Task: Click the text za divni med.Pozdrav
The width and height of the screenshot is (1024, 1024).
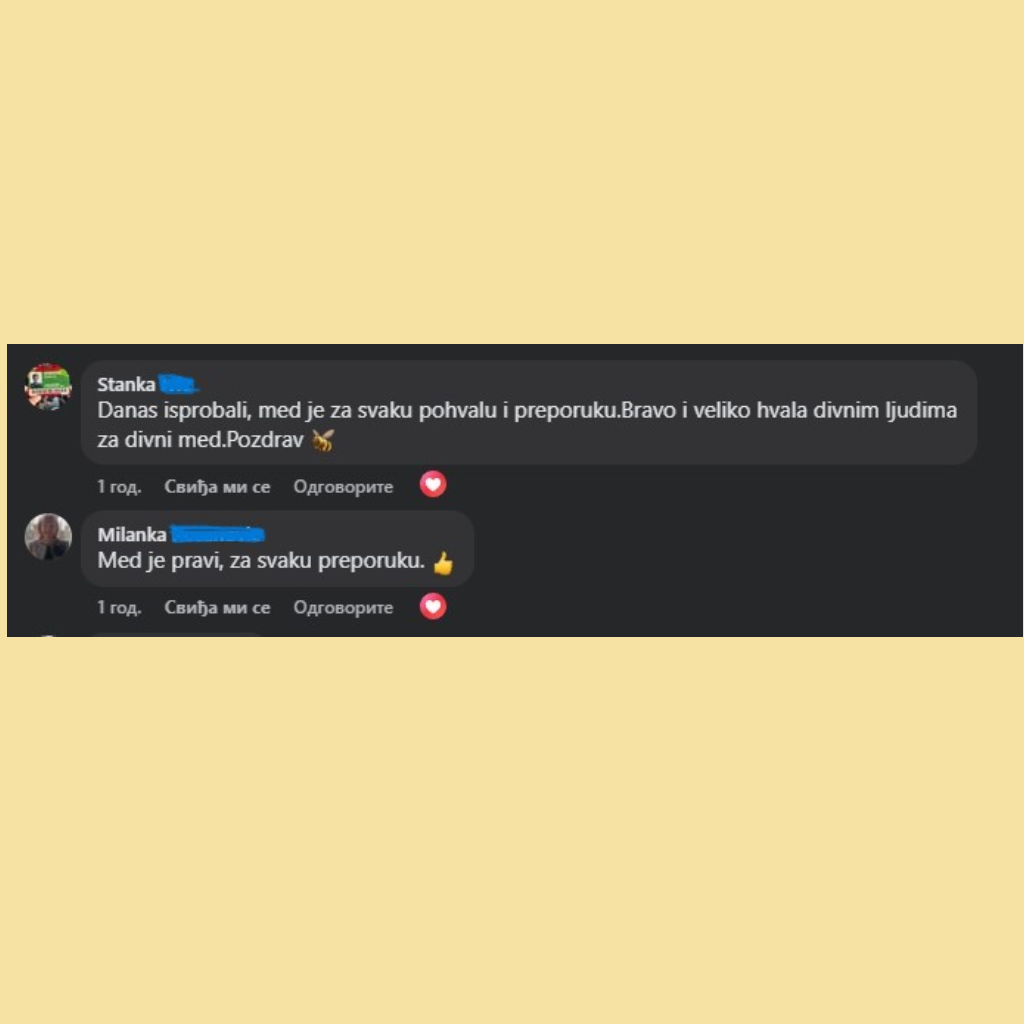Action: [200, 440]
